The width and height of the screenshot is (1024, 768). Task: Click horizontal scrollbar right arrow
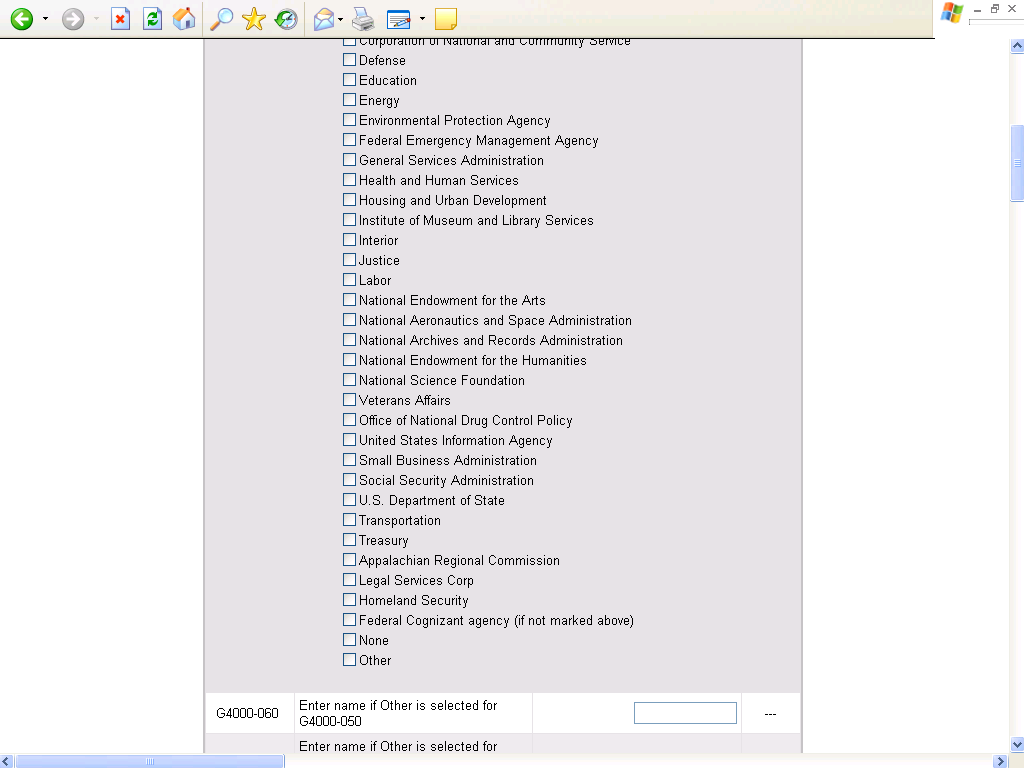[x=1000, y=761]
